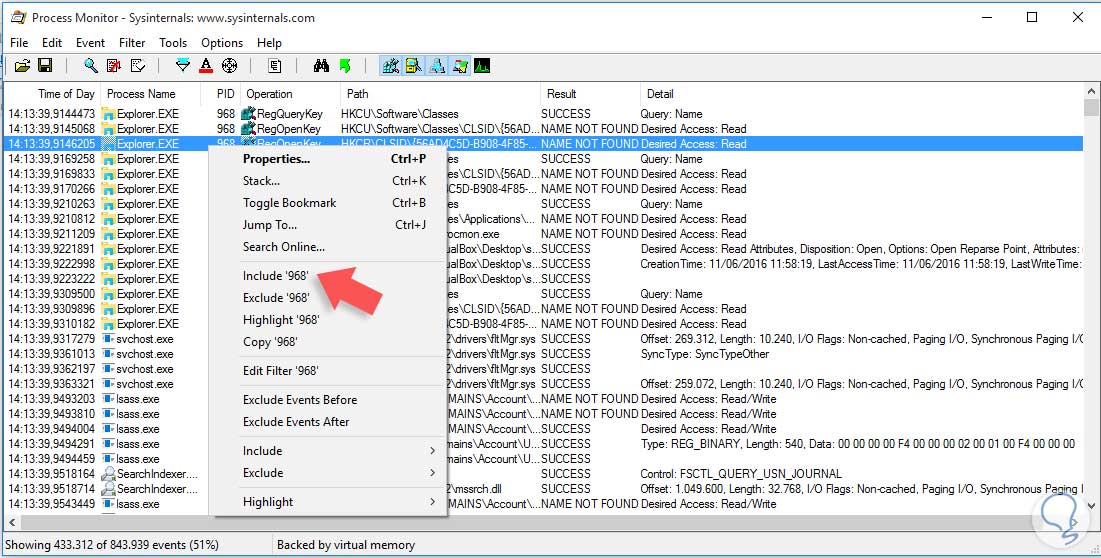Select Exclude '968' context entry
The height and width of the screenshot is (558, 1101).
tap(330, 298)
